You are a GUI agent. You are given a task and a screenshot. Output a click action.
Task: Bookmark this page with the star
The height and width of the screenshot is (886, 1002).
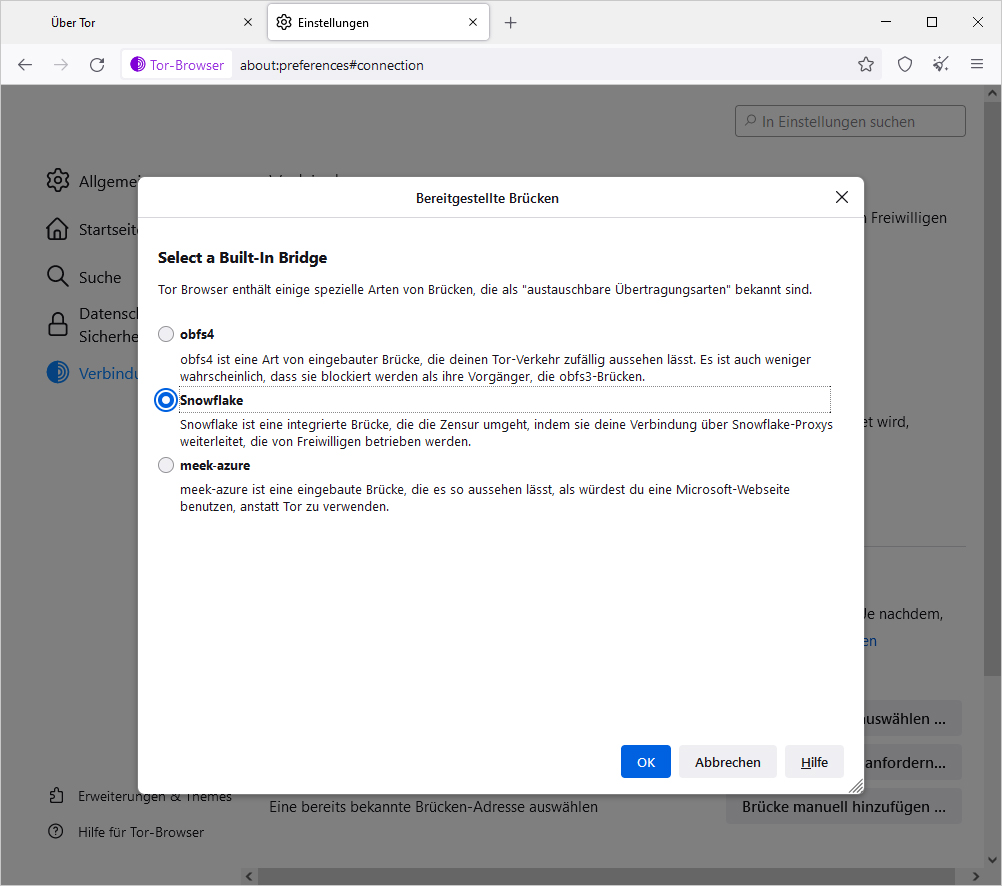pos(866,64)
